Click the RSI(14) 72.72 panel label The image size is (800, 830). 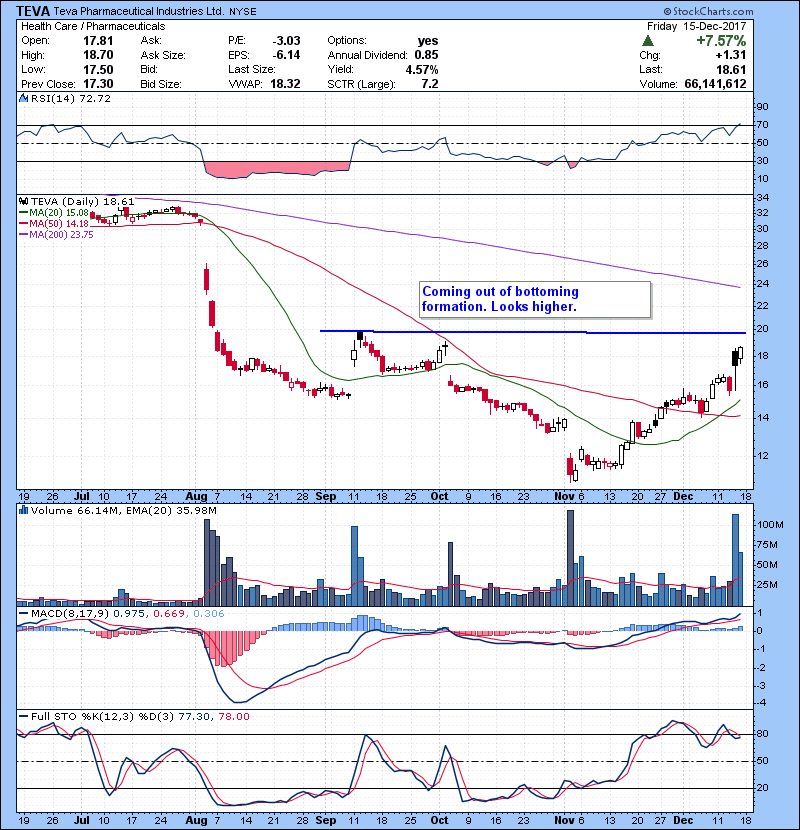click(71, 98)
